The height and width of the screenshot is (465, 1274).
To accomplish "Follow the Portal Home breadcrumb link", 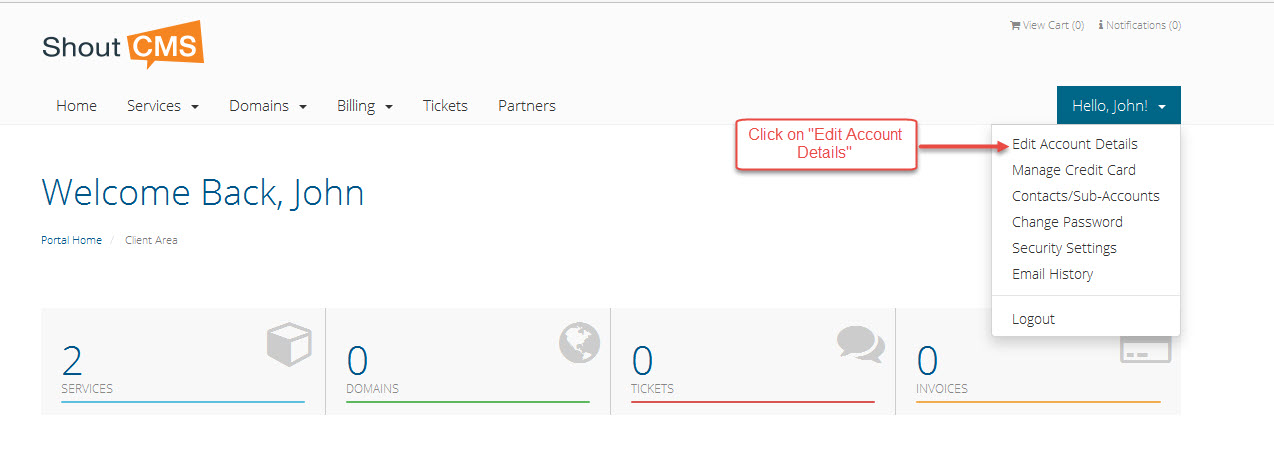I will (71, 241).
